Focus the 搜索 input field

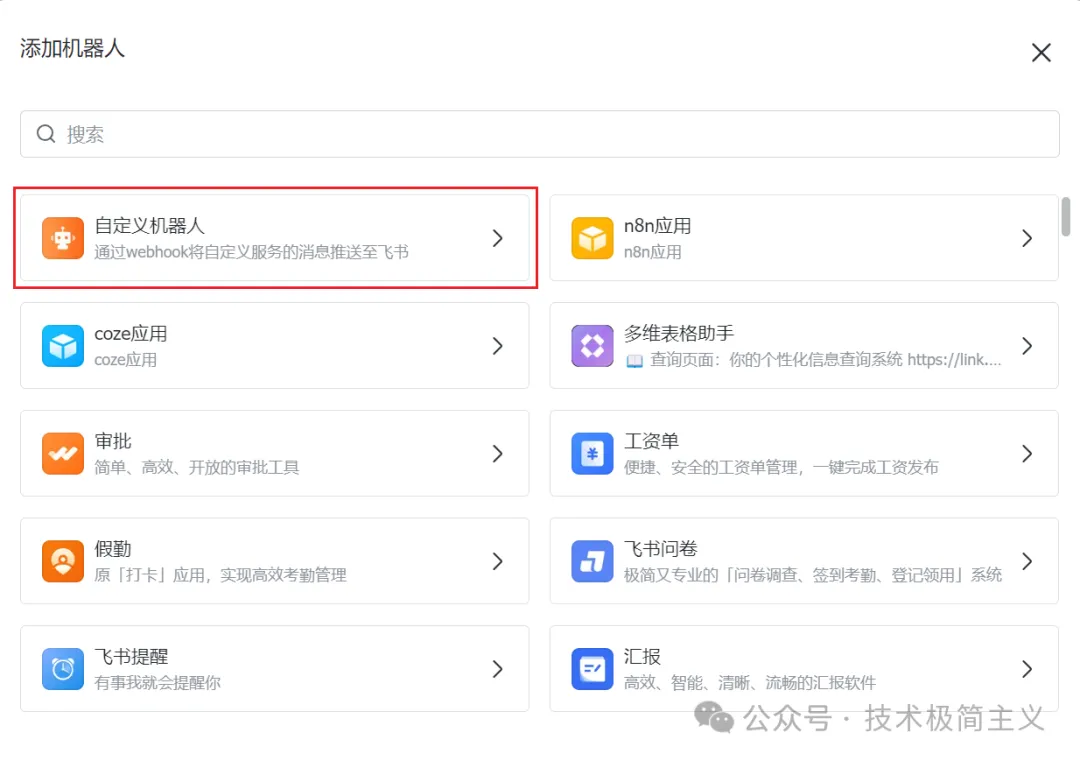pos(540,134)
